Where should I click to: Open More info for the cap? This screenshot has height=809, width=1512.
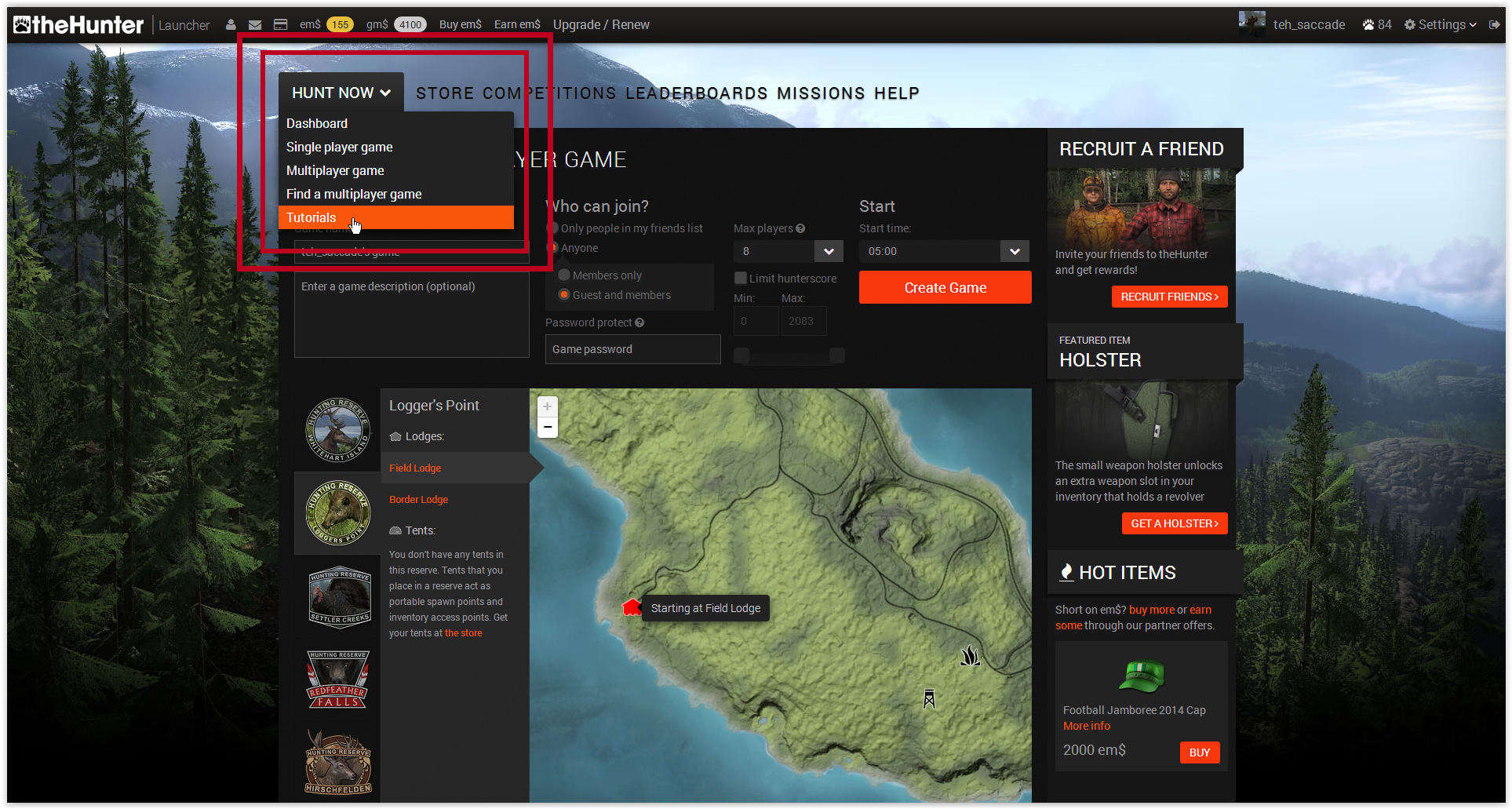(x=1087, y=726)
